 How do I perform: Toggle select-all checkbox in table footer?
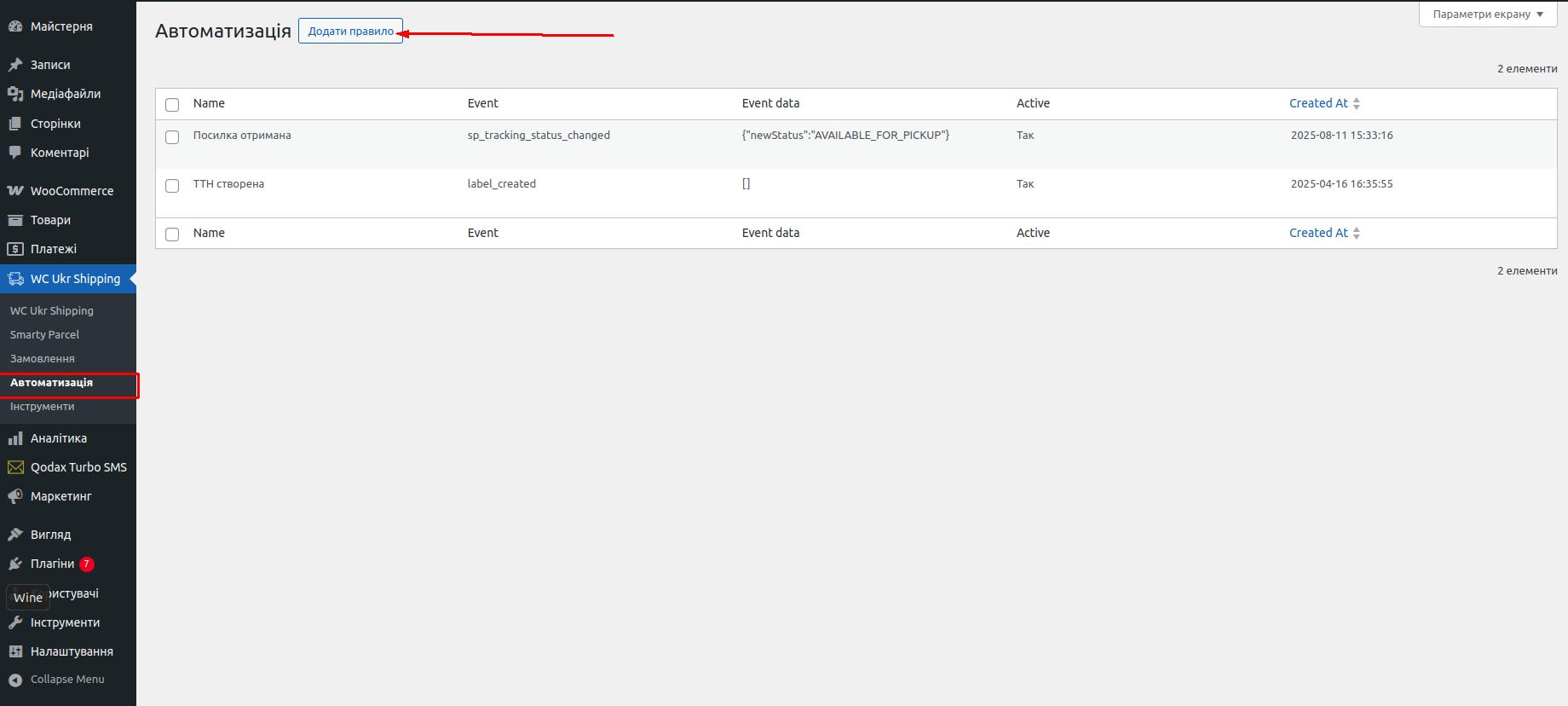click(x=172, y=234)
